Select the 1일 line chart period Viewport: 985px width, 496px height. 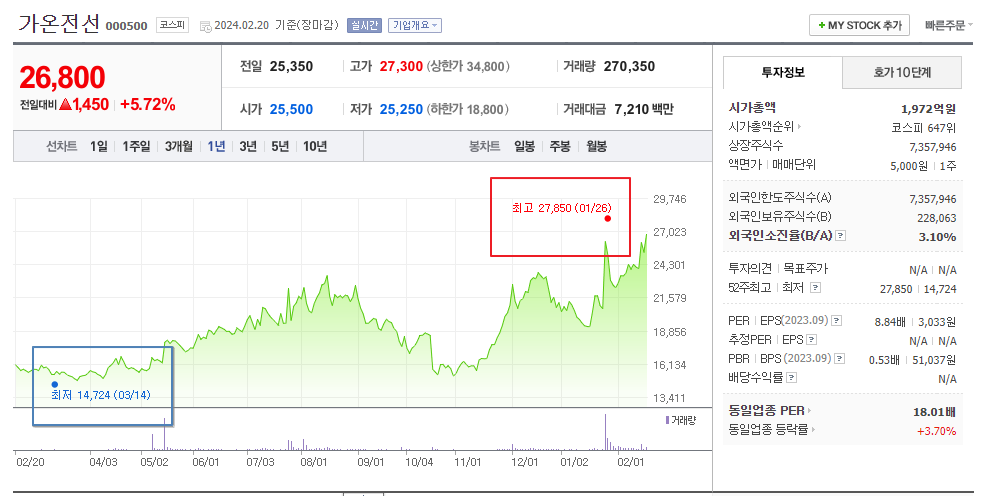[99, 146]
